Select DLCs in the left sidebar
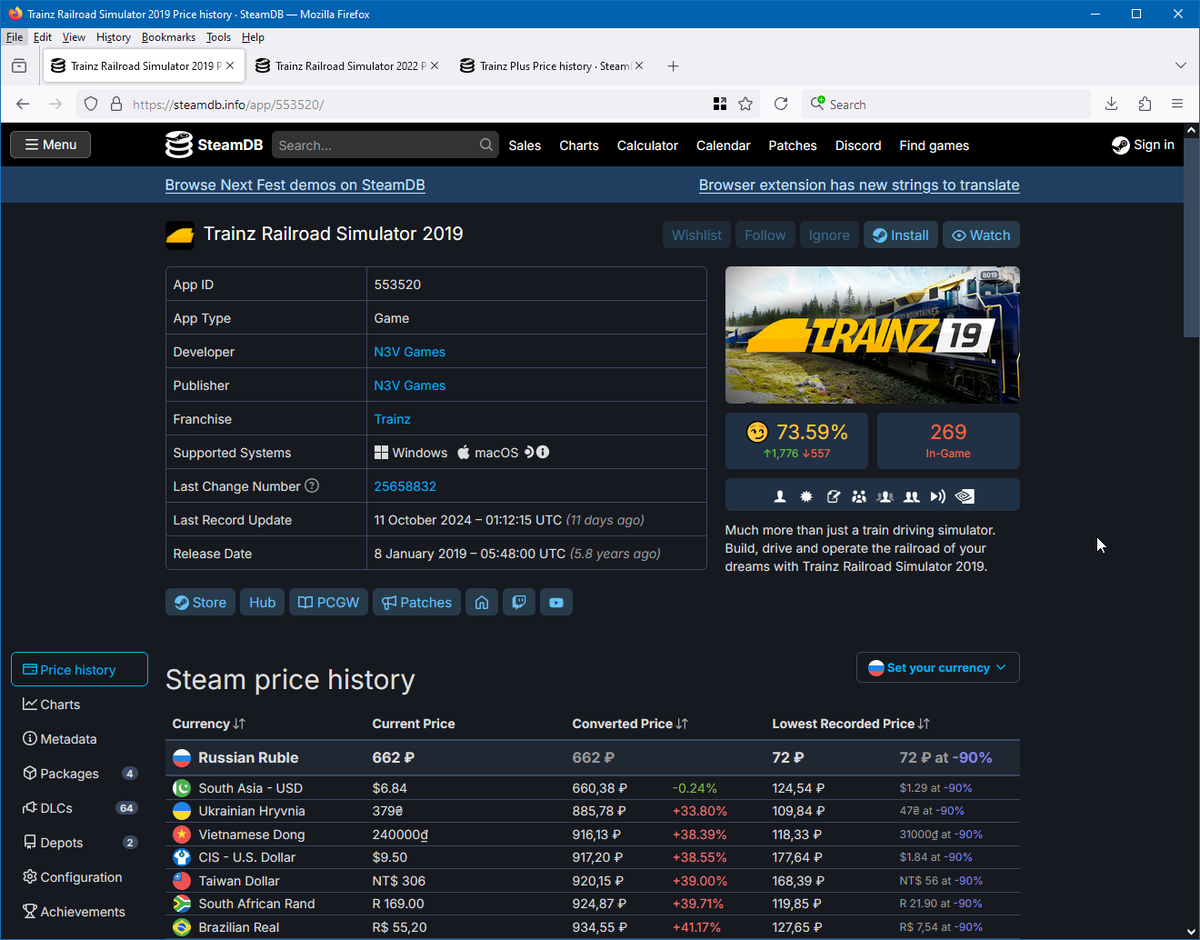The height and width of the screenshot is (940, 1200). (x=79, y=808)
